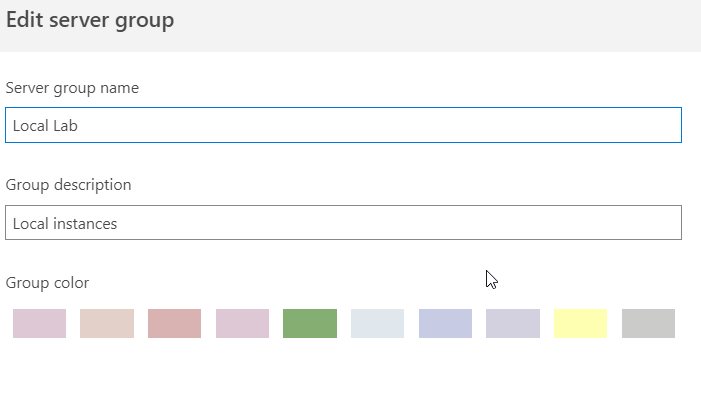This screenshot has width=701, height=401.
Task: Click the 'Server group name' label
Action: 72,88
